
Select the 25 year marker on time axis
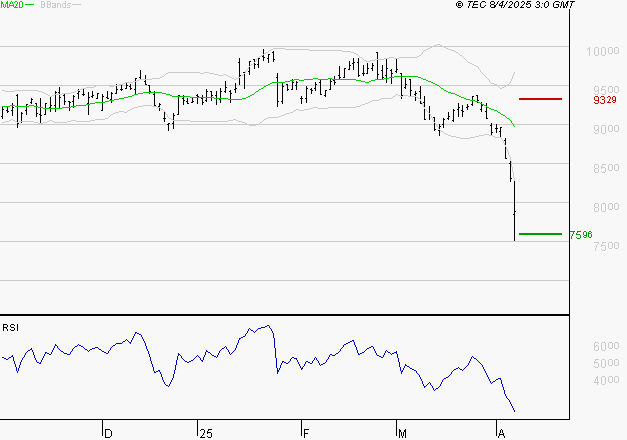click(x=206, y=433)
